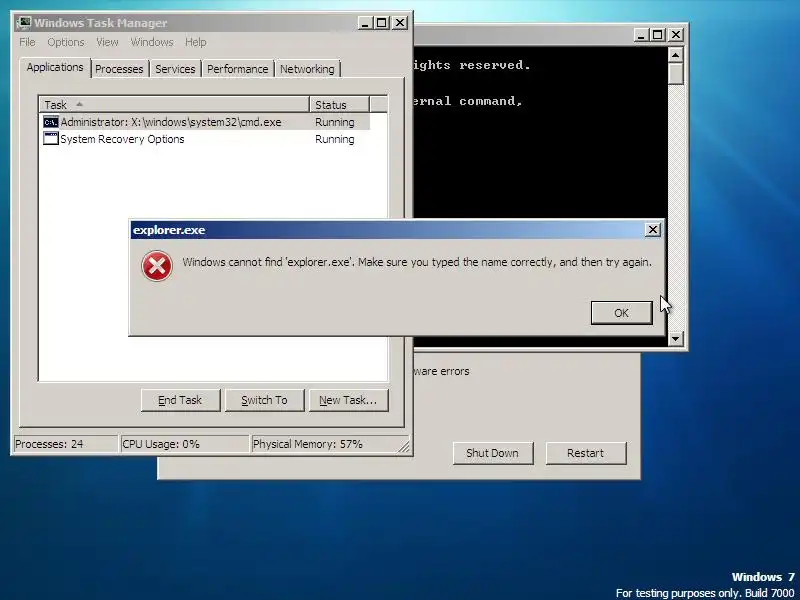Screen dimensions: 800x600
Task: Click 'Running' status of the cmd.exe task
Action: pos(335,122)
